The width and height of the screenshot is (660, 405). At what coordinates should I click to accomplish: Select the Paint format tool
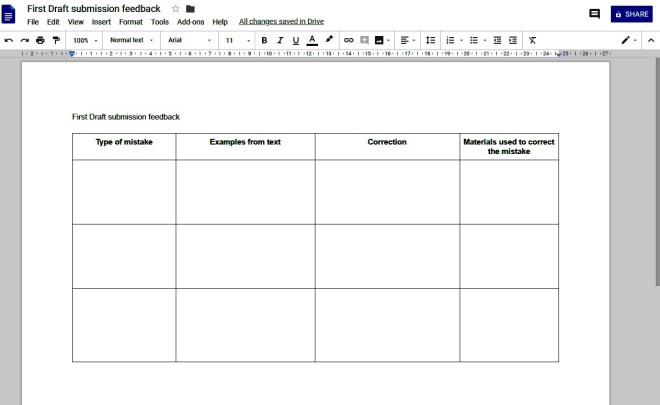(55, 40)
